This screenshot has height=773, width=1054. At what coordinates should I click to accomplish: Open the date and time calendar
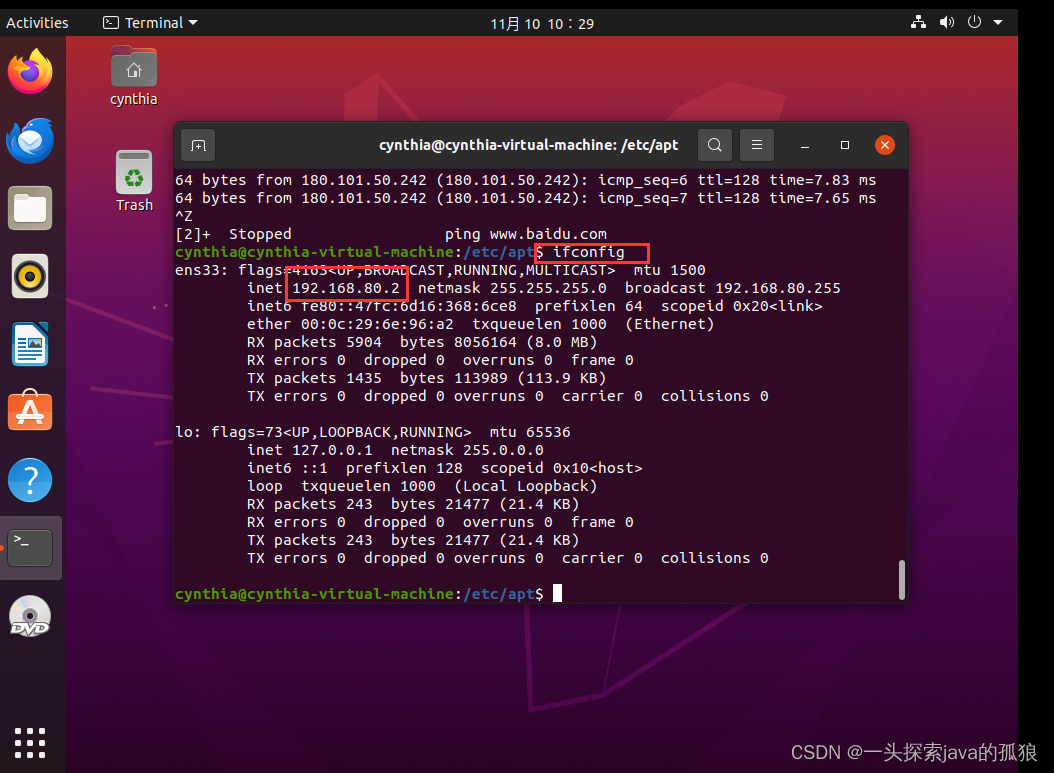pos(543,23)
